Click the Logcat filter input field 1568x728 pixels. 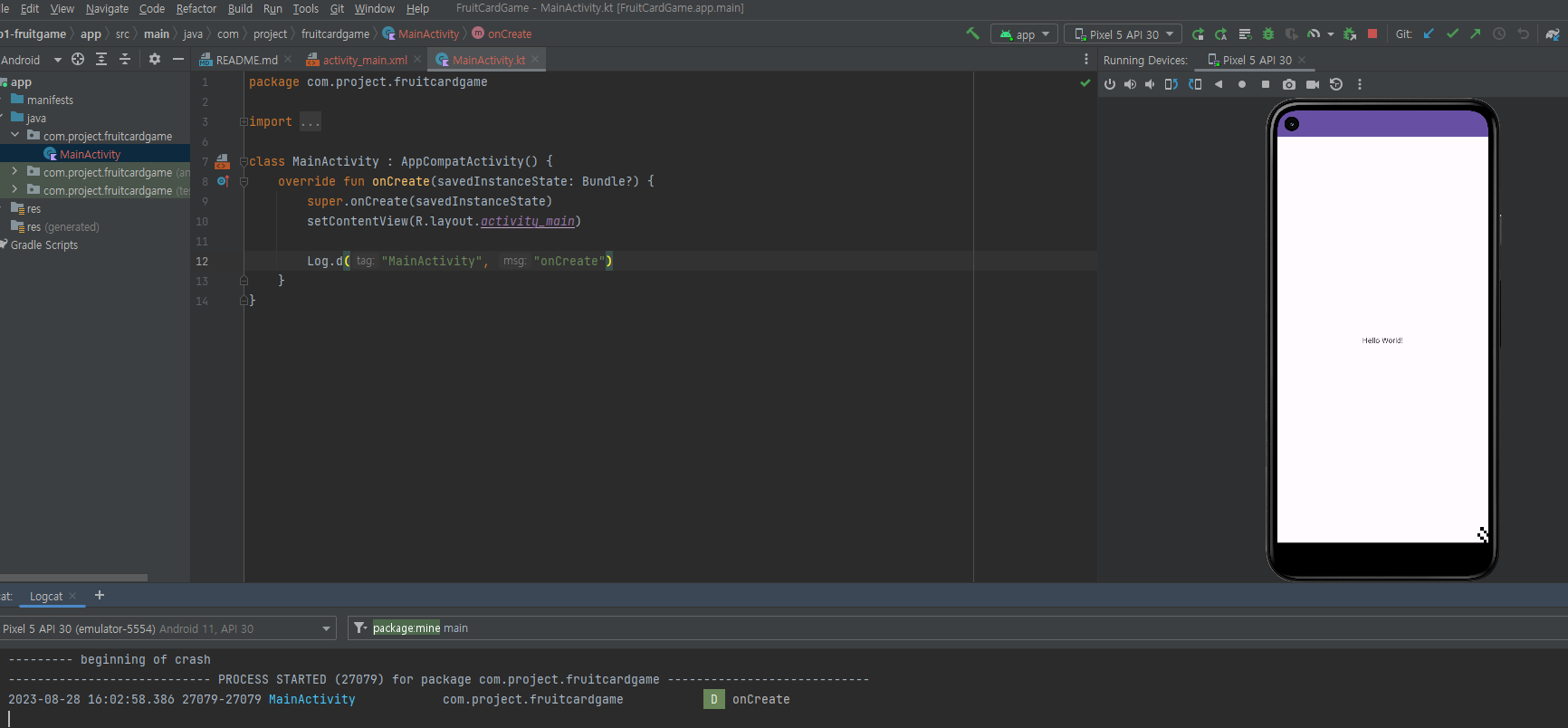[x=958, y=628]
